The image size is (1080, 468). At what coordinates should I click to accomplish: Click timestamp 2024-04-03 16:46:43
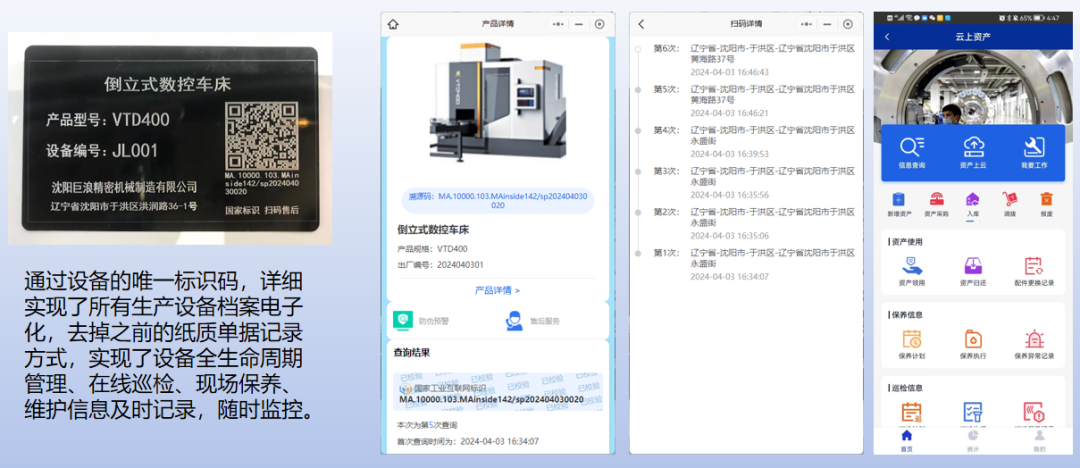point(729,72)
